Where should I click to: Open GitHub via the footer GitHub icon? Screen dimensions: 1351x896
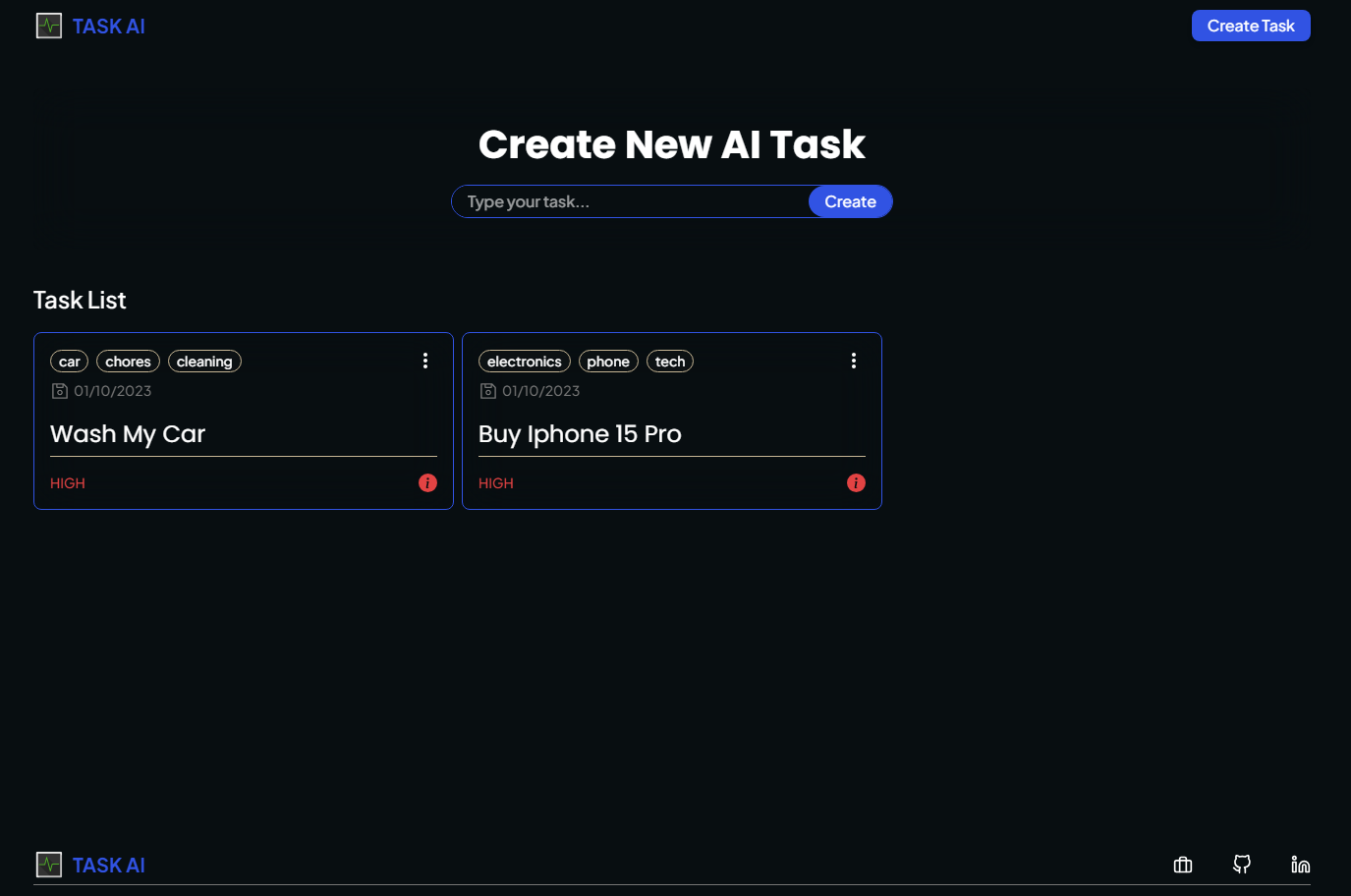1241,865
